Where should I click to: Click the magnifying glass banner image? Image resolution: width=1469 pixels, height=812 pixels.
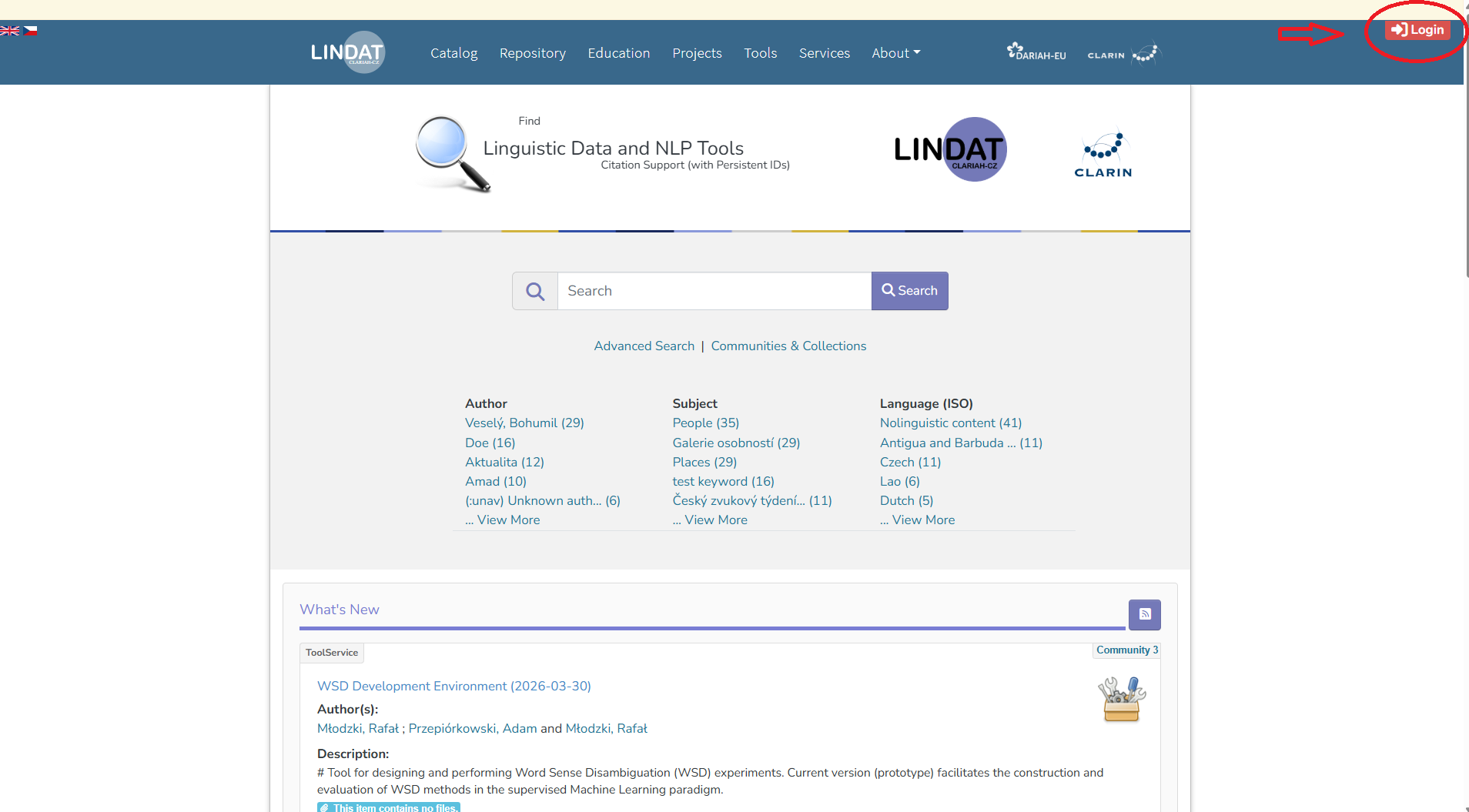(x=453, y=153)
